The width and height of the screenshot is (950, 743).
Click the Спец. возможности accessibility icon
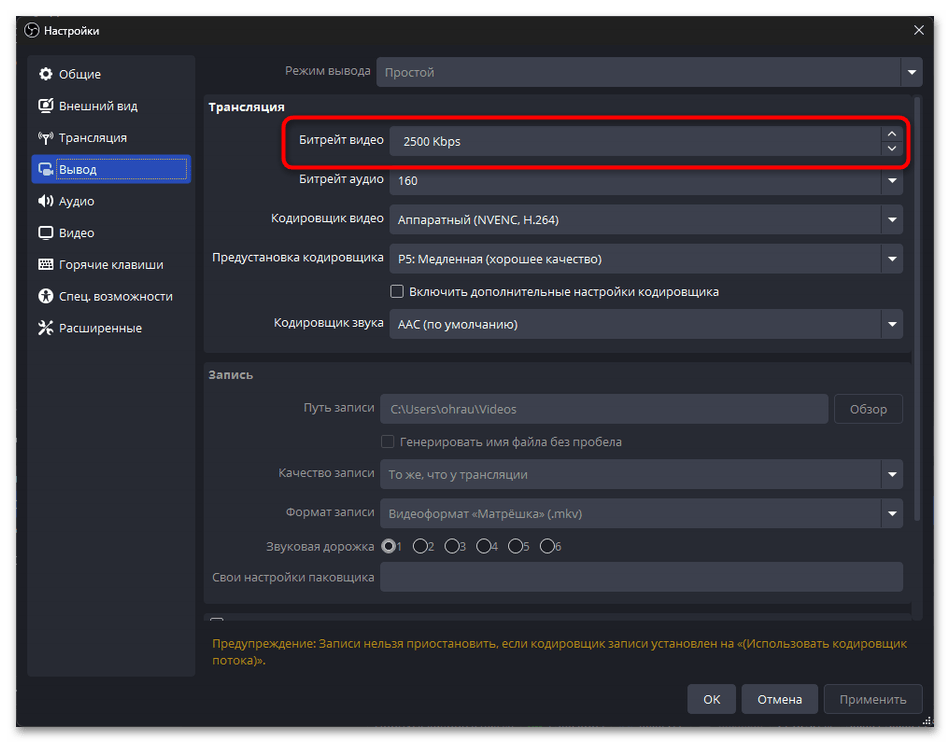click(45, 297)
